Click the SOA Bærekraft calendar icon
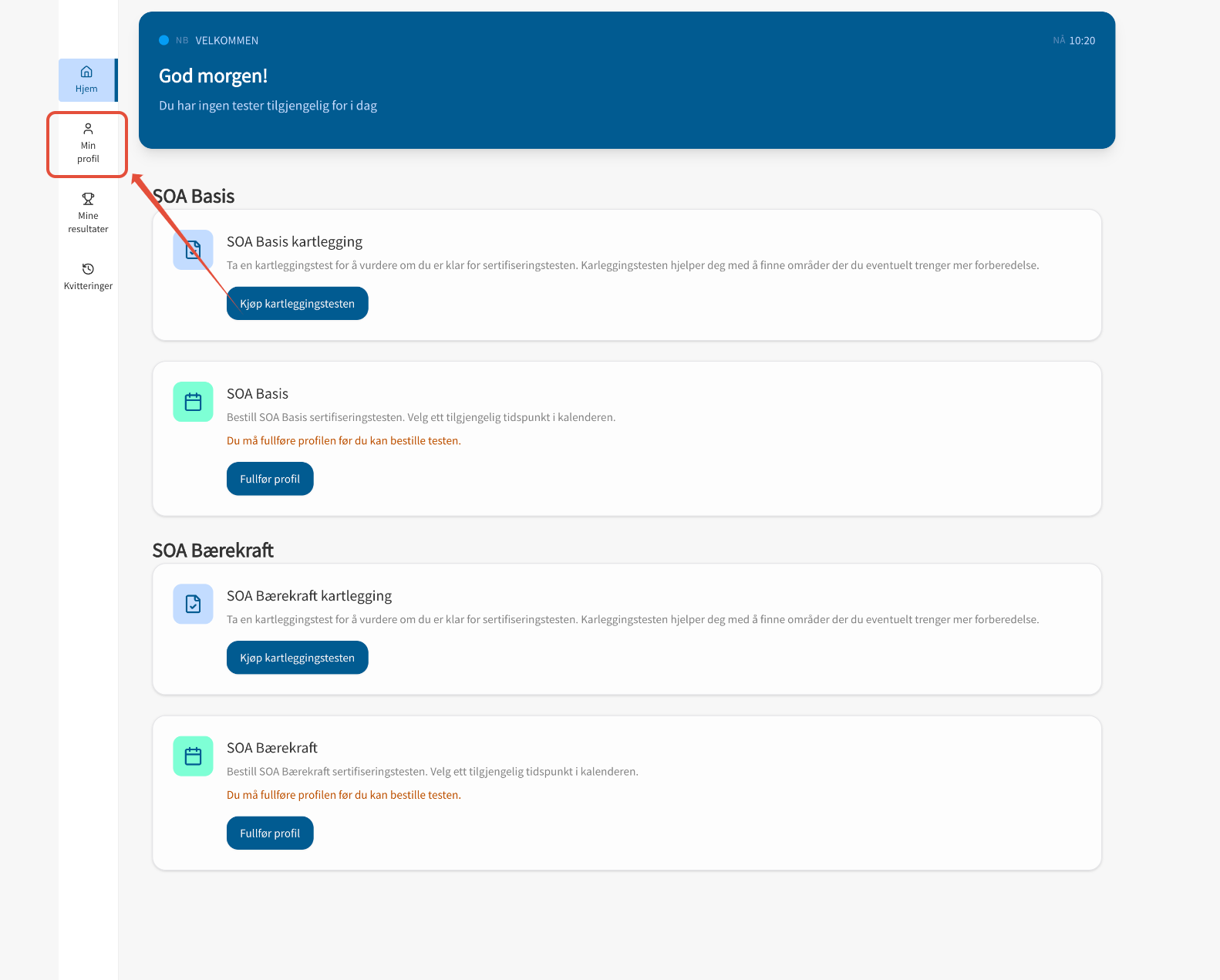Screen dimensions: 1220x980 (x=193, y=756)
